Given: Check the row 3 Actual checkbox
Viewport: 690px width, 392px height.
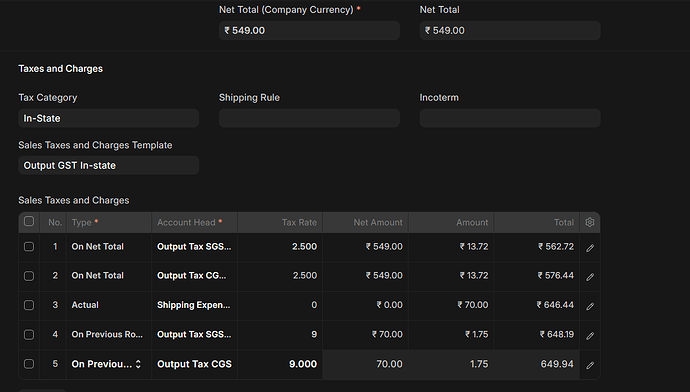Looking at the screenshot, I should [x=29, y=305].
